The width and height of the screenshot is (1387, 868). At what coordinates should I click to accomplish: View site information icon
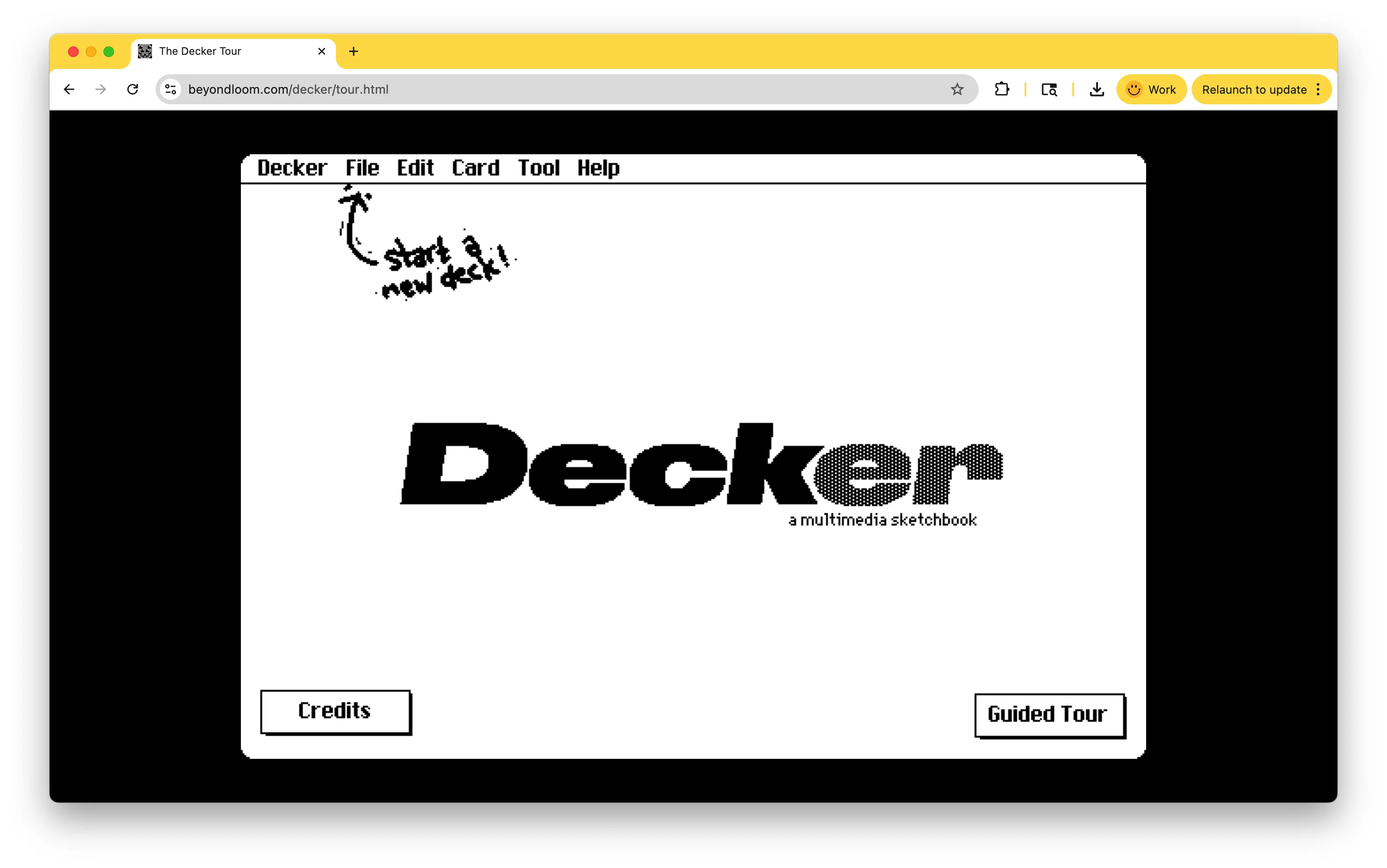(171, 90)
